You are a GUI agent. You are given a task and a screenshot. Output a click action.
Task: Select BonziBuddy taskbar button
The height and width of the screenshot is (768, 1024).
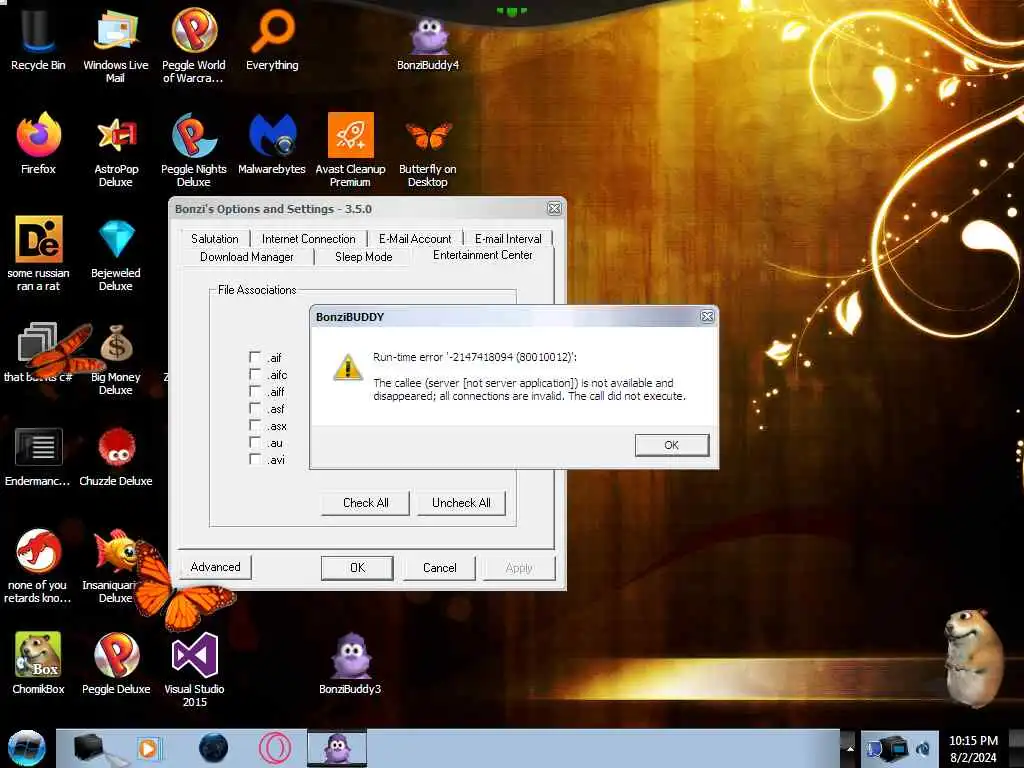coord(337,748)
